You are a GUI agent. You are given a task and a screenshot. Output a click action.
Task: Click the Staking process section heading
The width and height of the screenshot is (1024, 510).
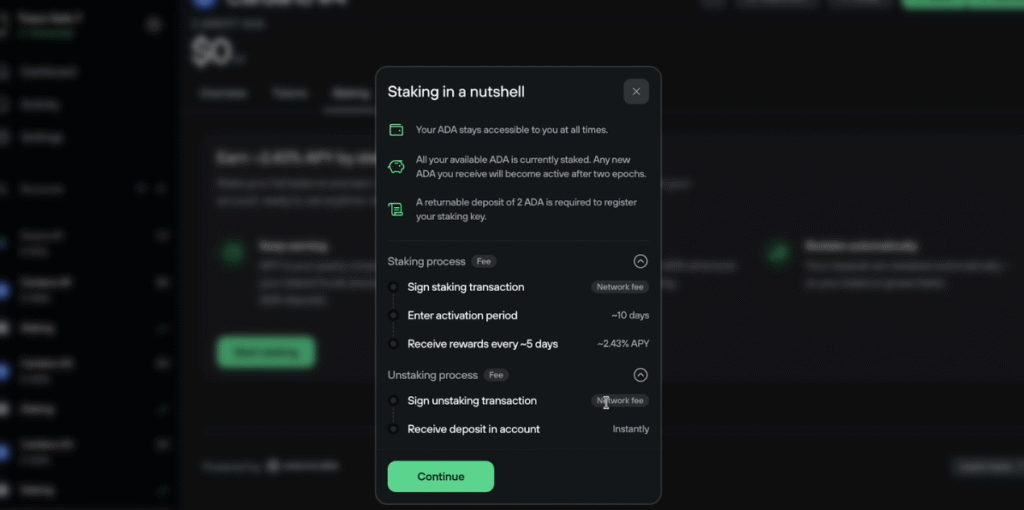(427, 261)
